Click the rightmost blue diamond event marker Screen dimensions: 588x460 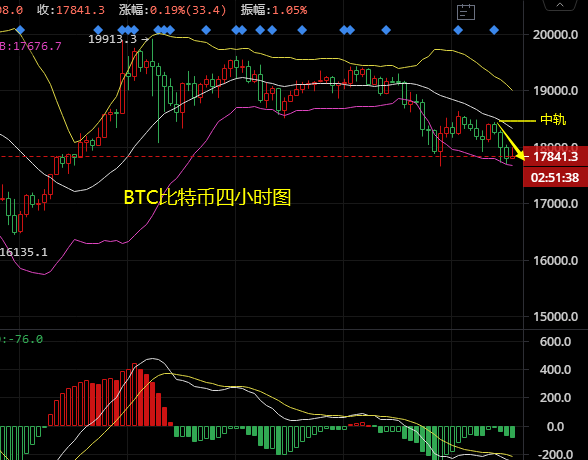[494, 30]
